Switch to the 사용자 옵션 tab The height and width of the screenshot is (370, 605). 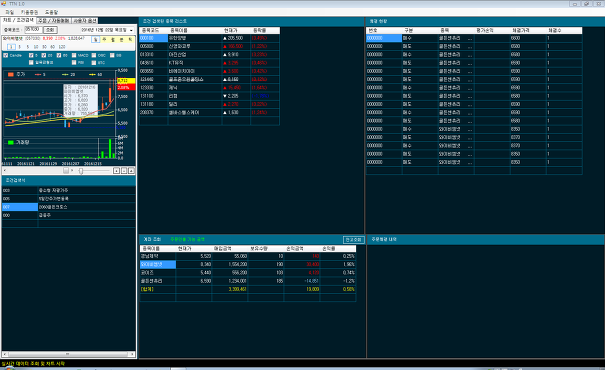coord(85,20)
